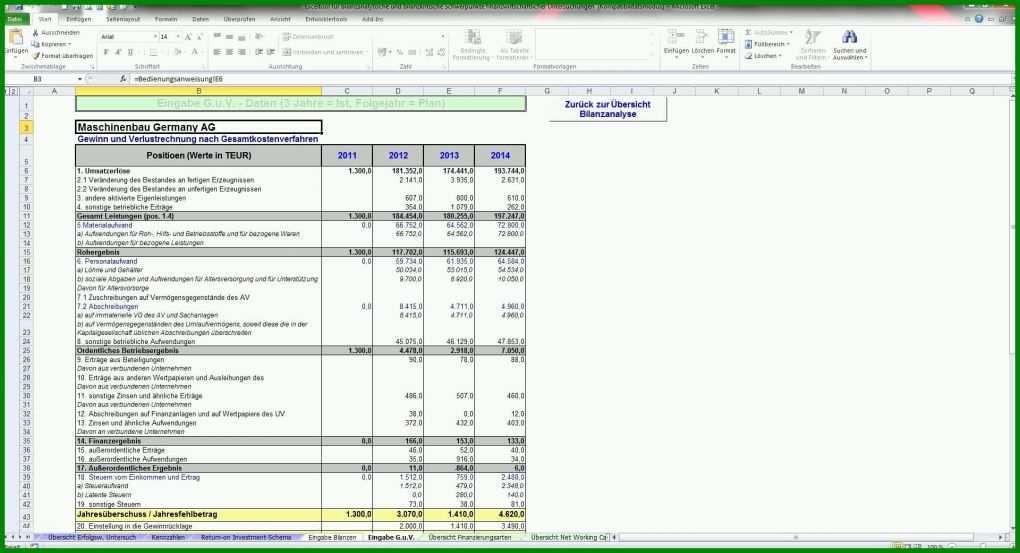Switch to the Einfügen ribbon tab
The width and height of the screenshot is (1020, 553).
tap(79, 20)
